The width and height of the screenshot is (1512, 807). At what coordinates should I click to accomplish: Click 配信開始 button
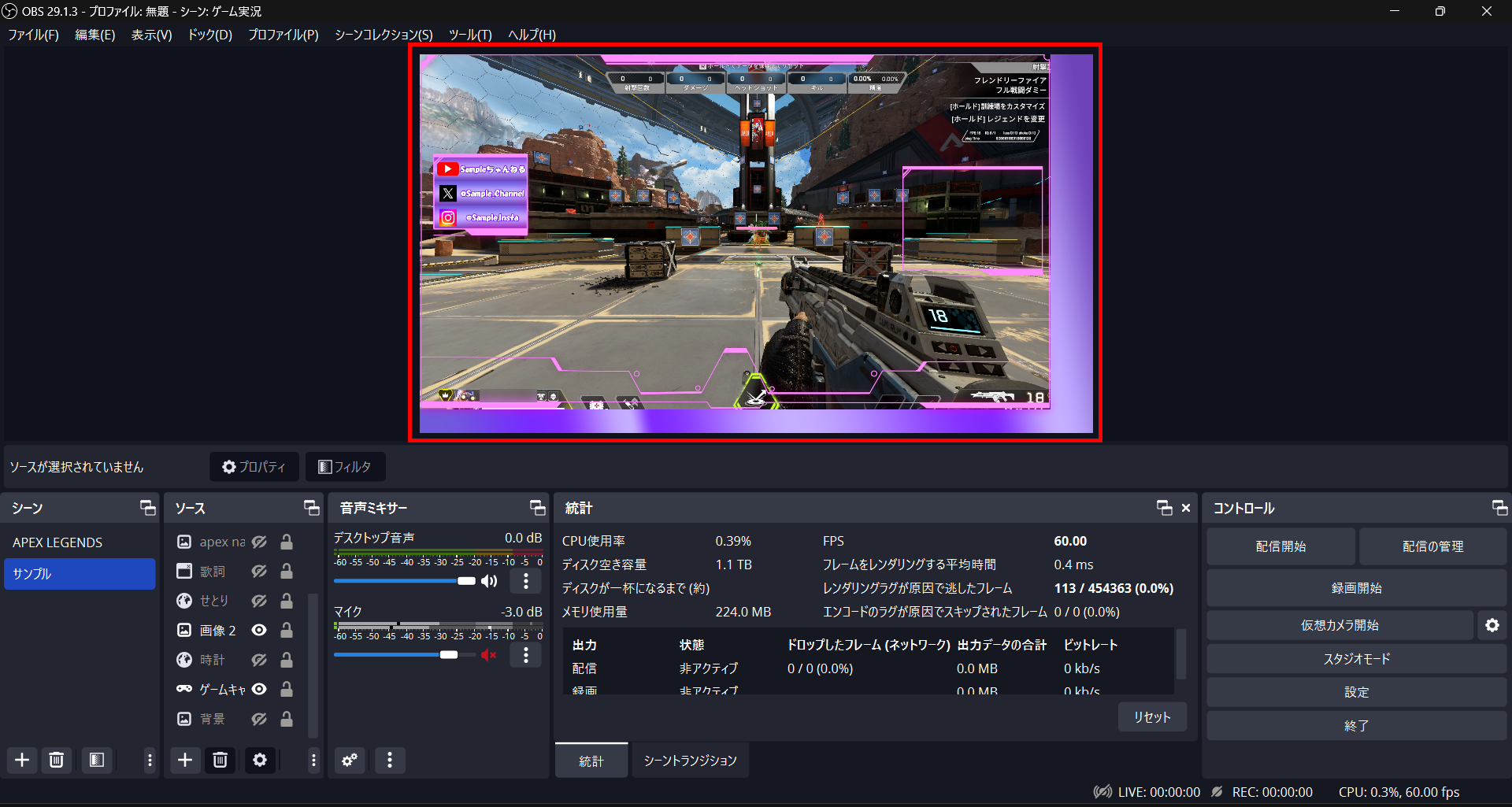point(1280,546)
